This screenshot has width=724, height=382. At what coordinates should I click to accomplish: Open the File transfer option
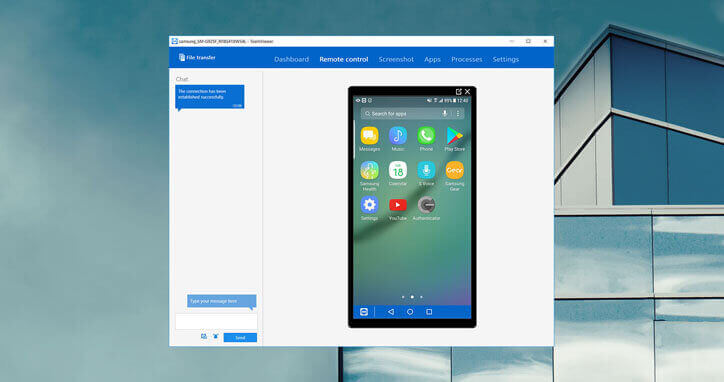(197, 57)
